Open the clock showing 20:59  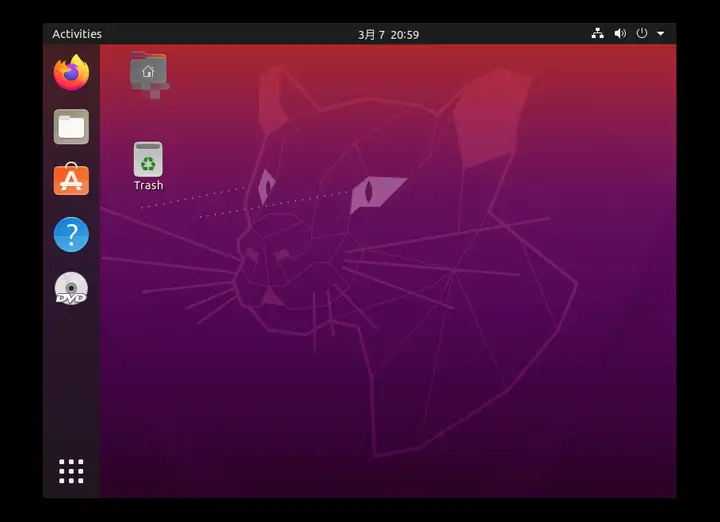click(388, 34)
